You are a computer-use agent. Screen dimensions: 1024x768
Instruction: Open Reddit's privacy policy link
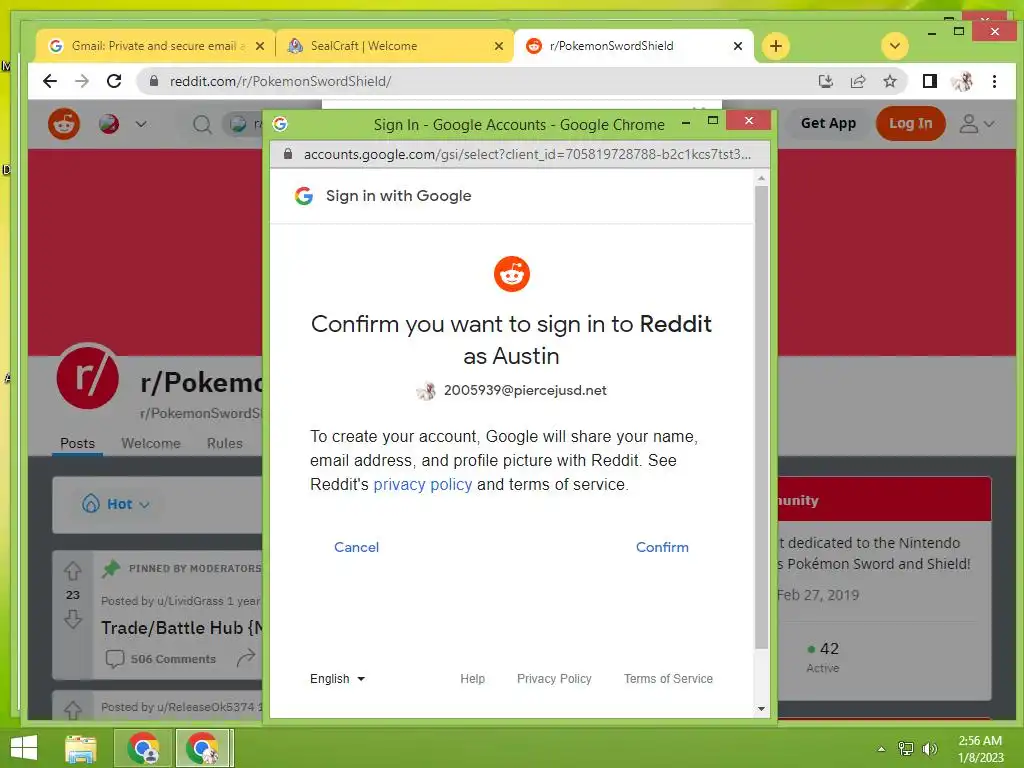tap(423, 485)
